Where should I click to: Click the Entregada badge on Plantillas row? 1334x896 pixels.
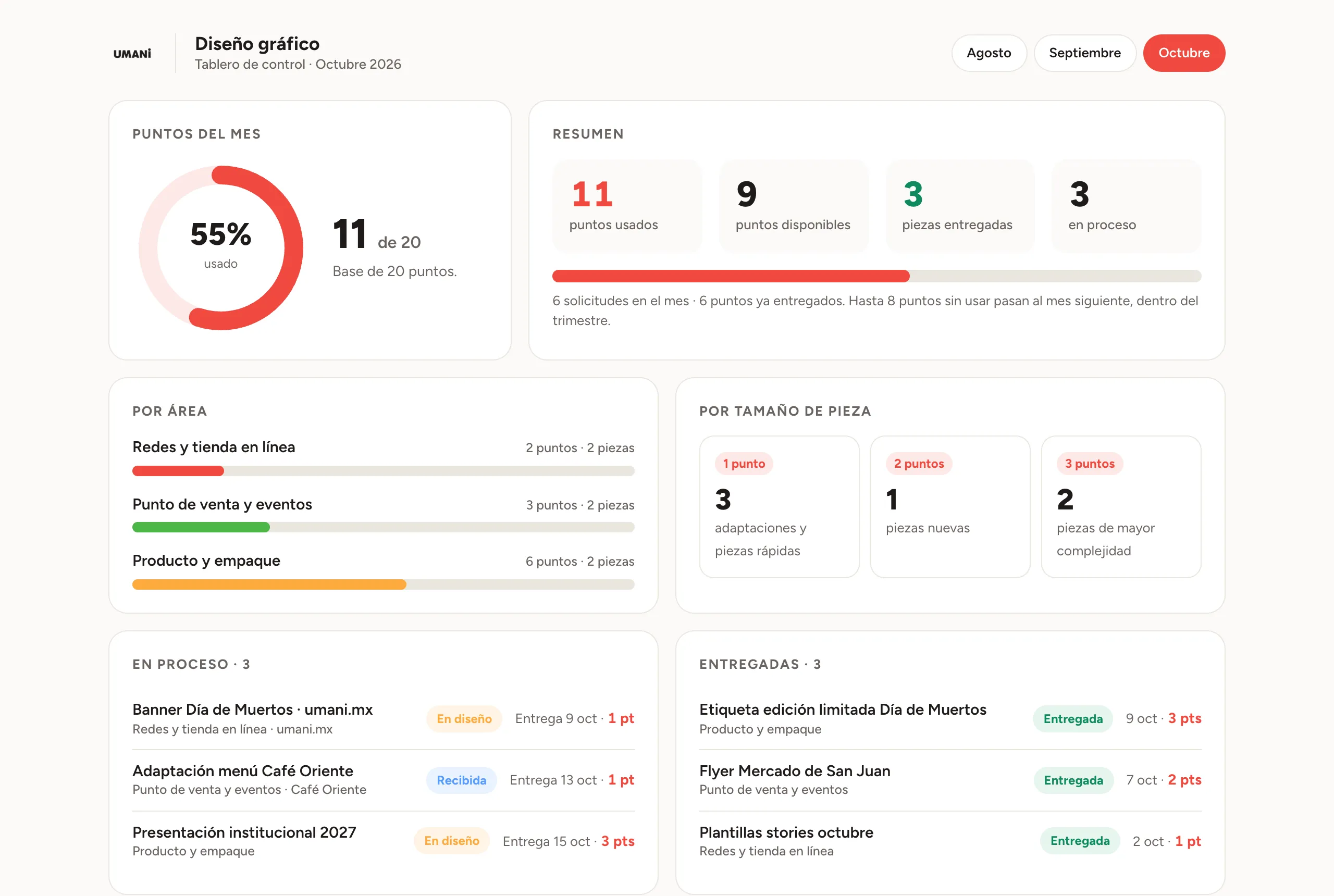pyautogui.click(x=1080, y=841)
